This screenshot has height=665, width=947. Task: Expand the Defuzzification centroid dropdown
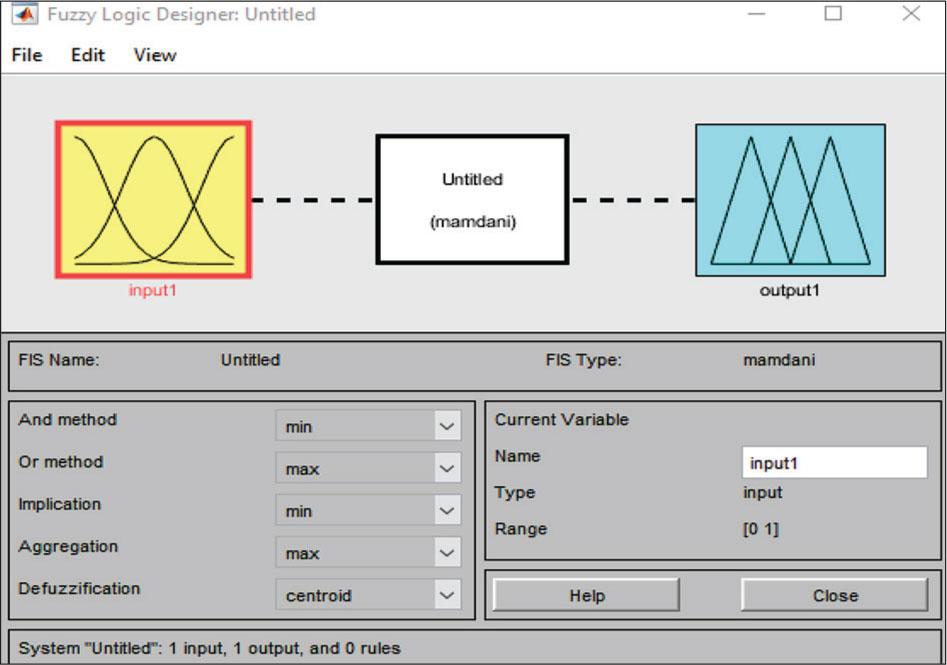(446, 595)
